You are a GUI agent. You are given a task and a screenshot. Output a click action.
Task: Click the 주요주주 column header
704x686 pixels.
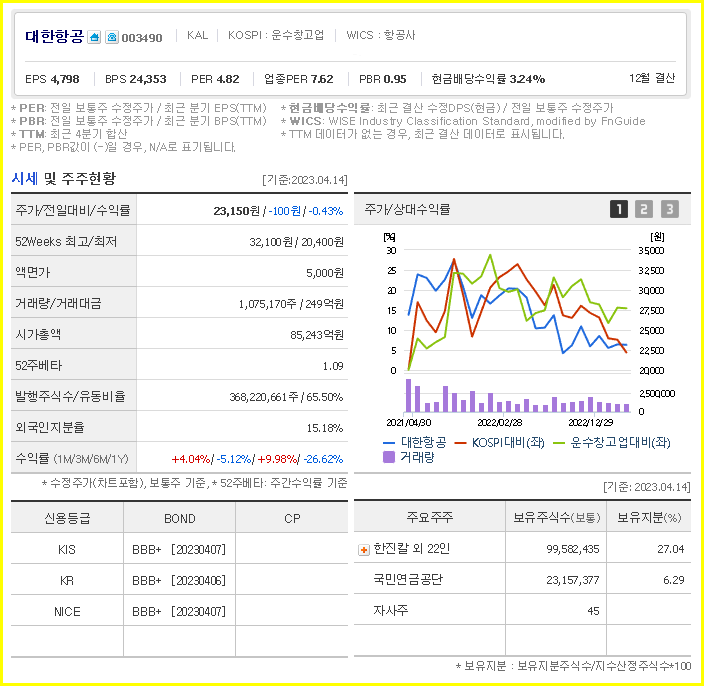click(430, 517)
